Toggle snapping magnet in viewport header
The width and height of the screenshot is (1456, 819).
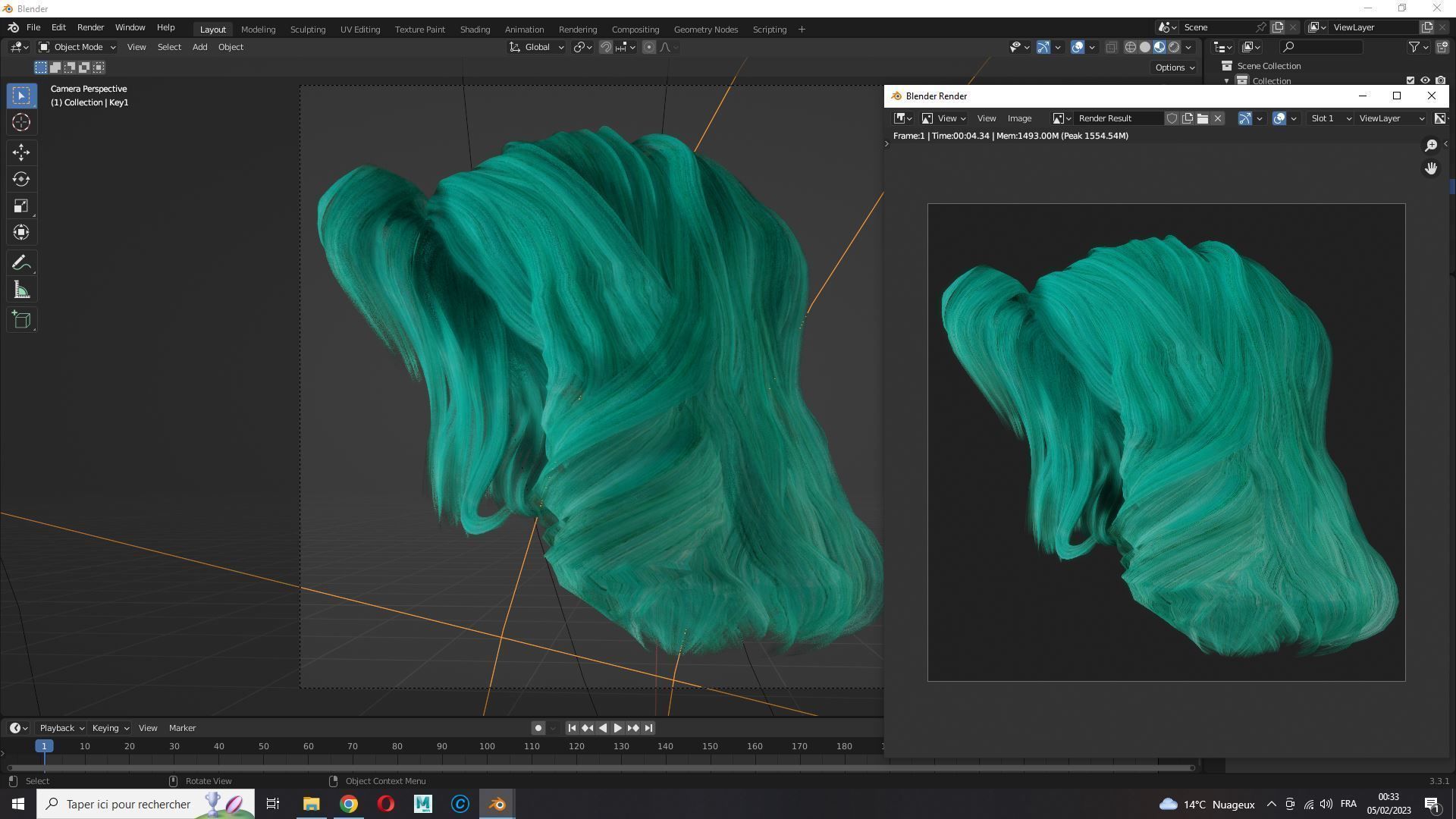coord(606,47)
